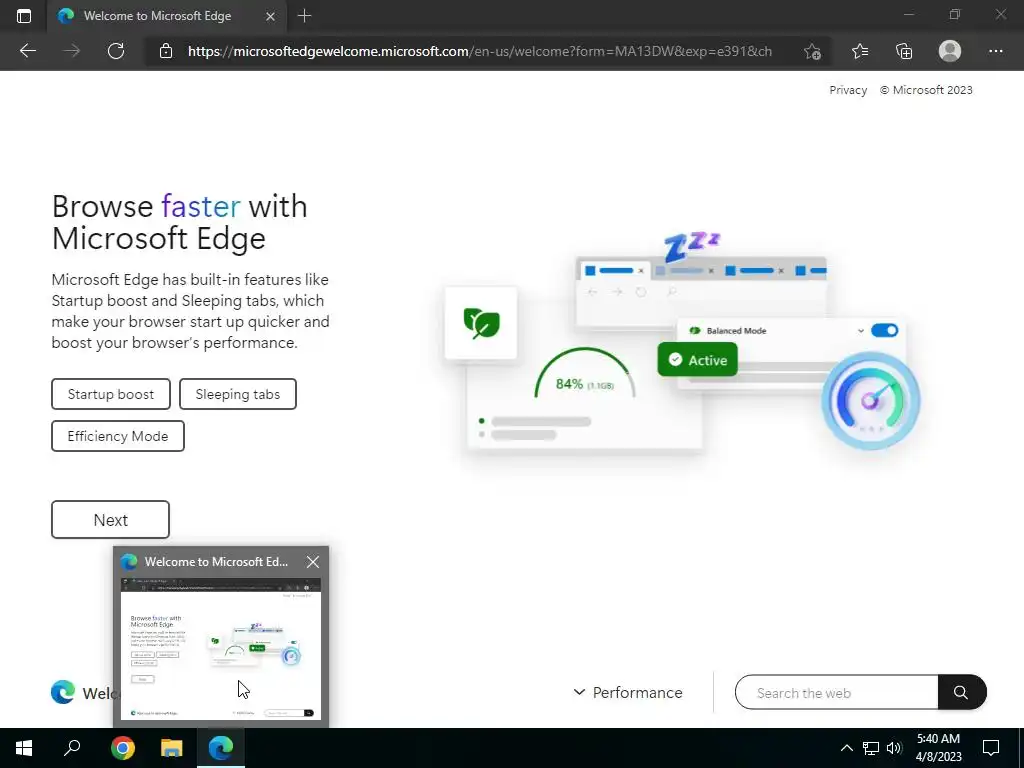Click the Next button
The image size is (1024, 768).
click(110, 520)
